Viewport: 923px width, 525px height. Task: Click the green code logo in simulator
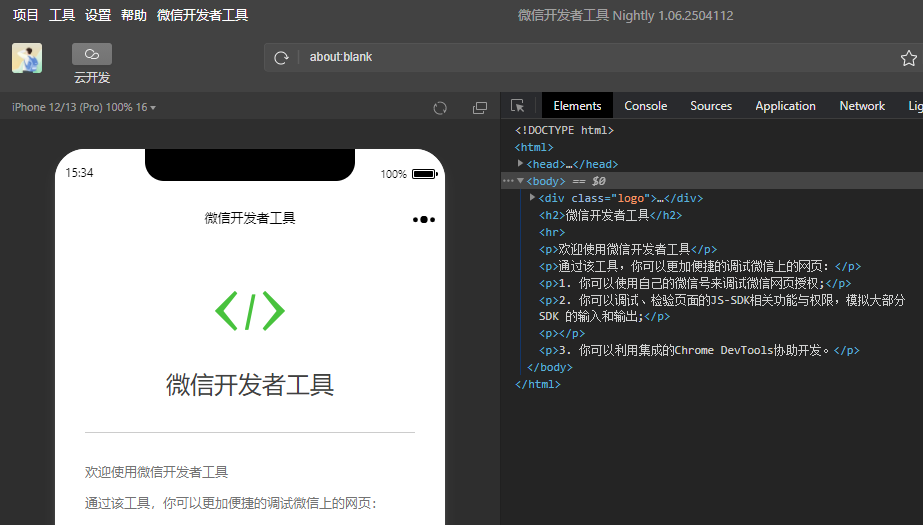tap(250, 311)
